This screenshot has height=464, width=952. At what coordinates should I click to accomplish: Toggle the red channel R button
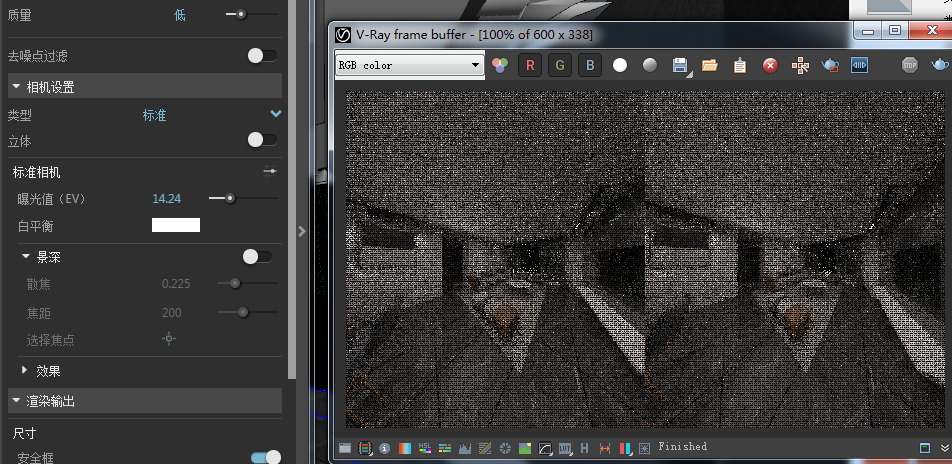[530, 65]
